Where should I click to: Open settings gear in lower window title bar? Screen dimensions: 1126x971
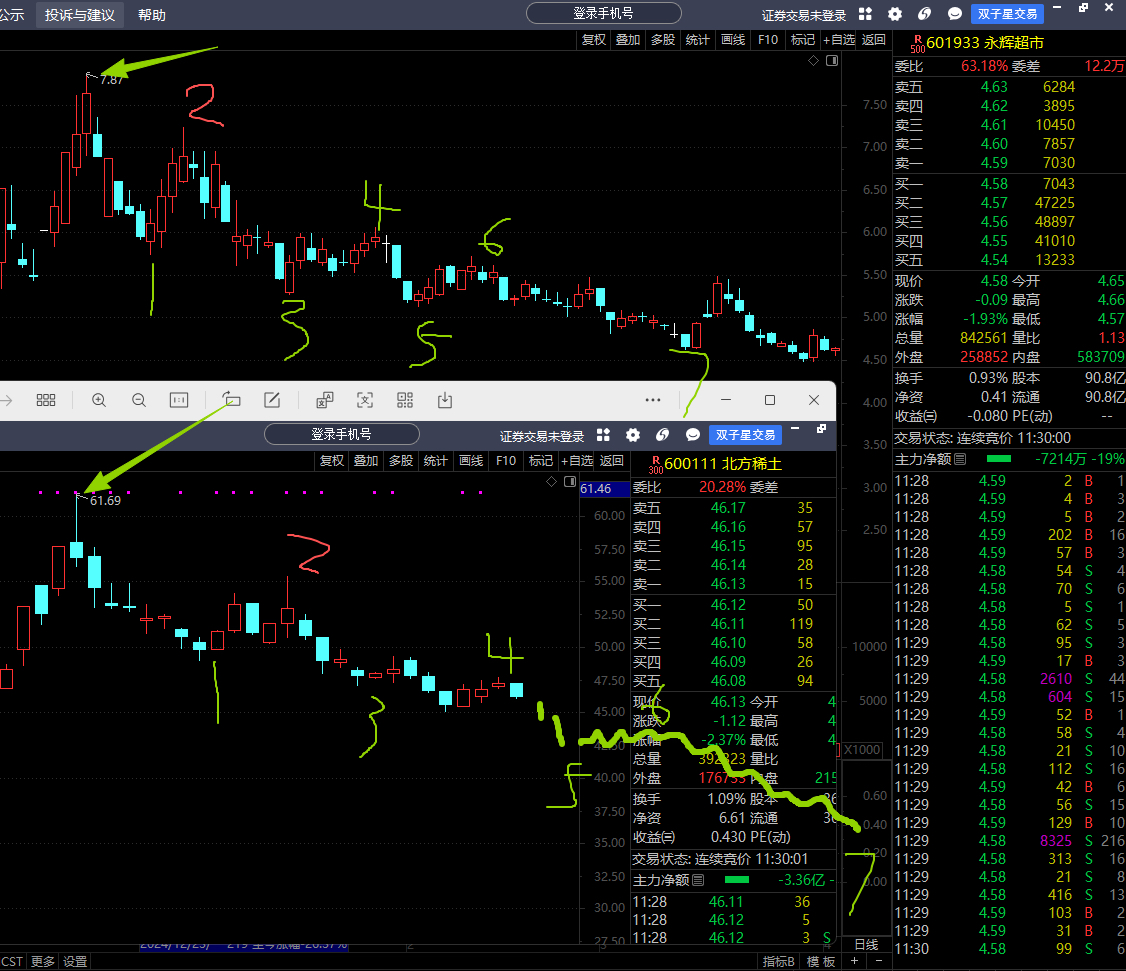(x=633, y=435)
